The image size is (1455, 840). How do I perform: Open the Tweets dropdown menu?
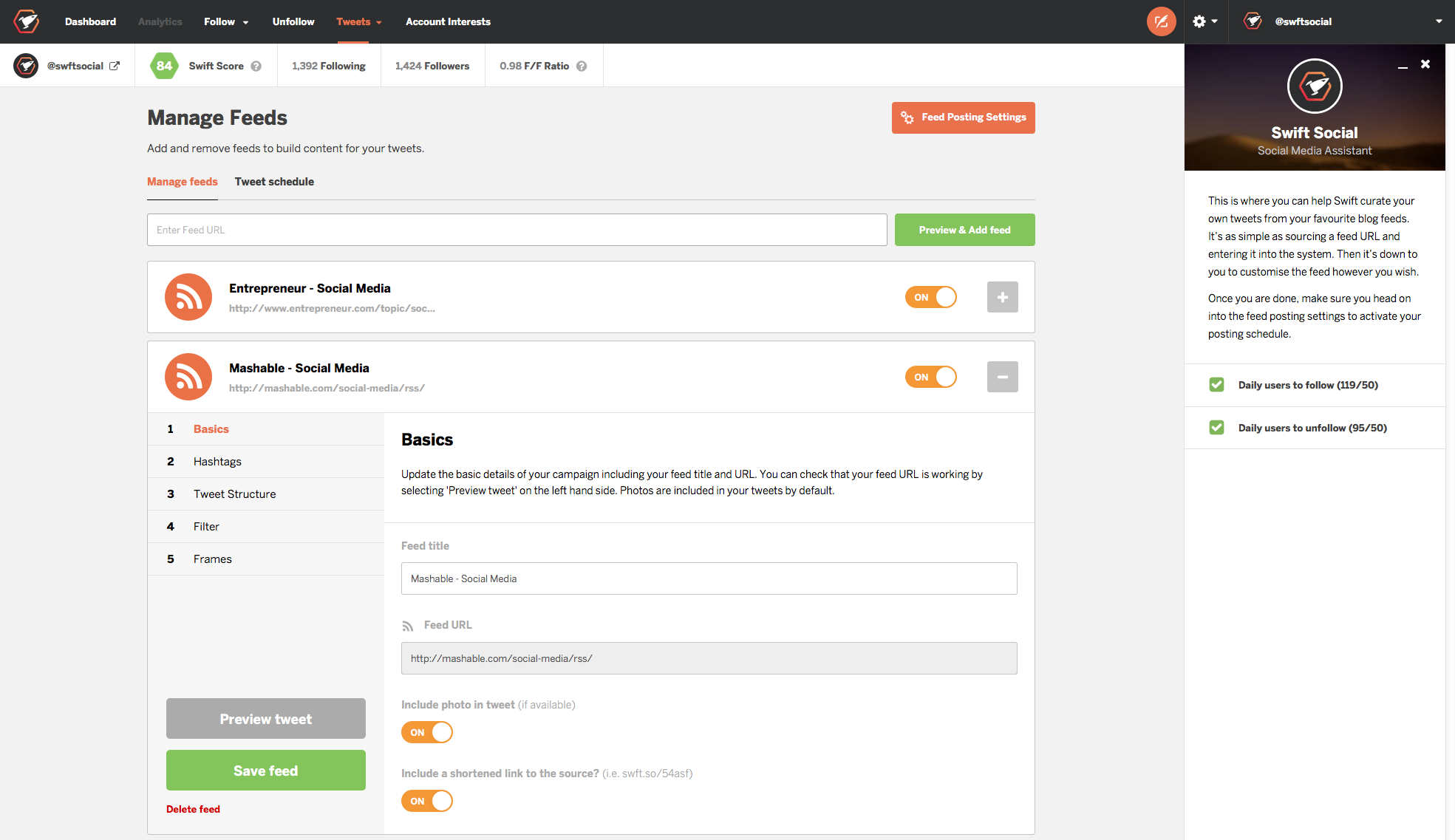click(359, 21)
